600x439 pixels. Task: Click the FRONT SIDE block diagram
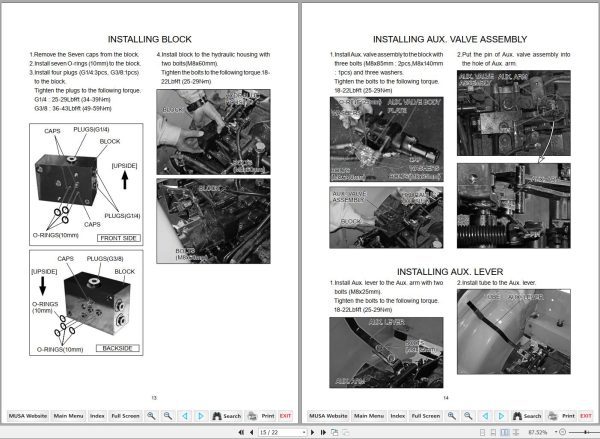click(x=86, y=184)
